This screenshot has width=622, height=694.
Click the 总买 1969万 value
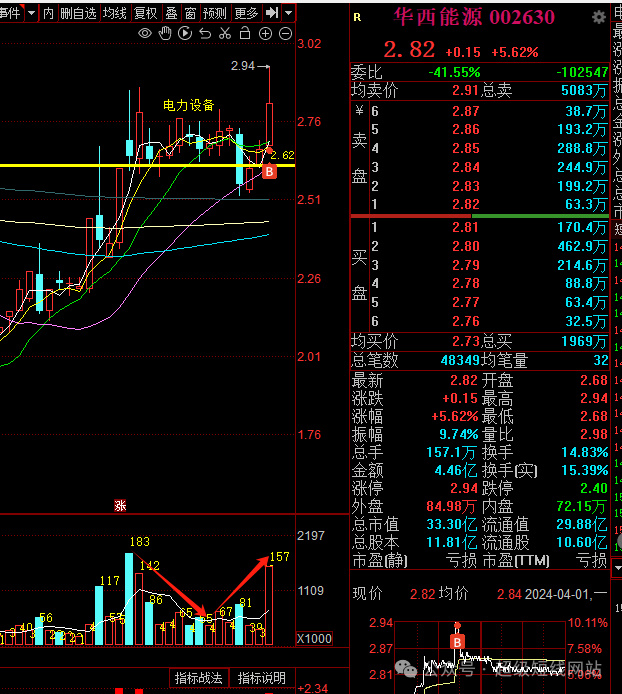click(x=584, y=341)
